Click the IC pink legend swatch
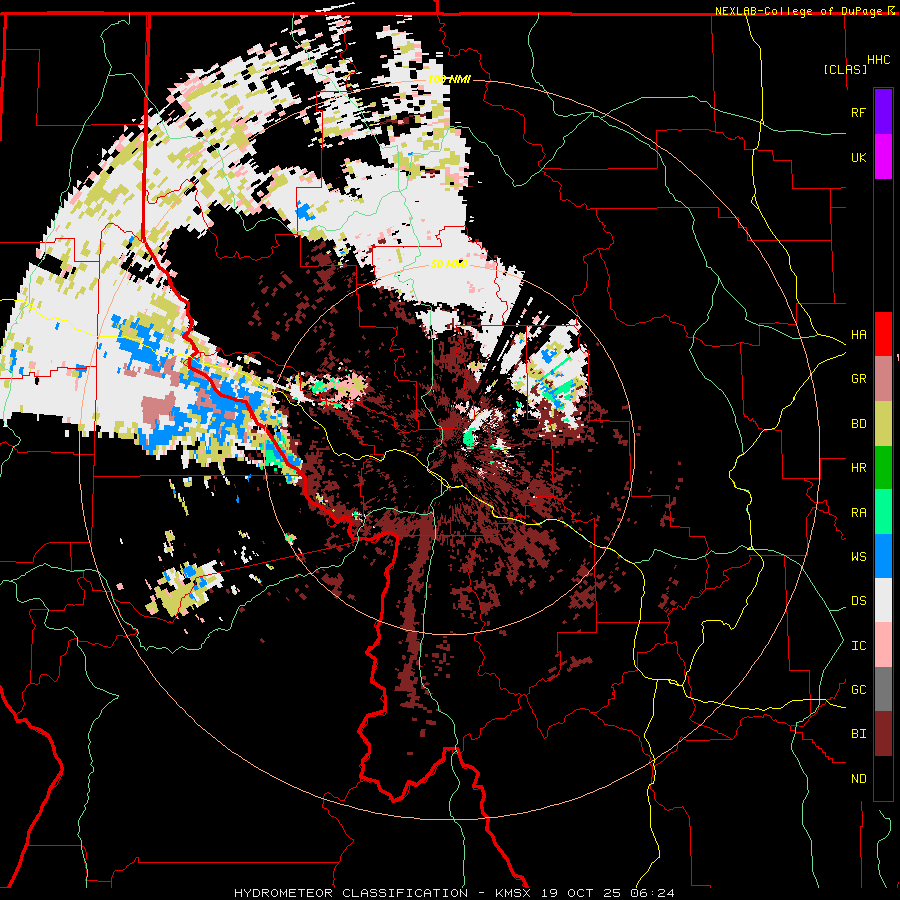 click(883, 645)
